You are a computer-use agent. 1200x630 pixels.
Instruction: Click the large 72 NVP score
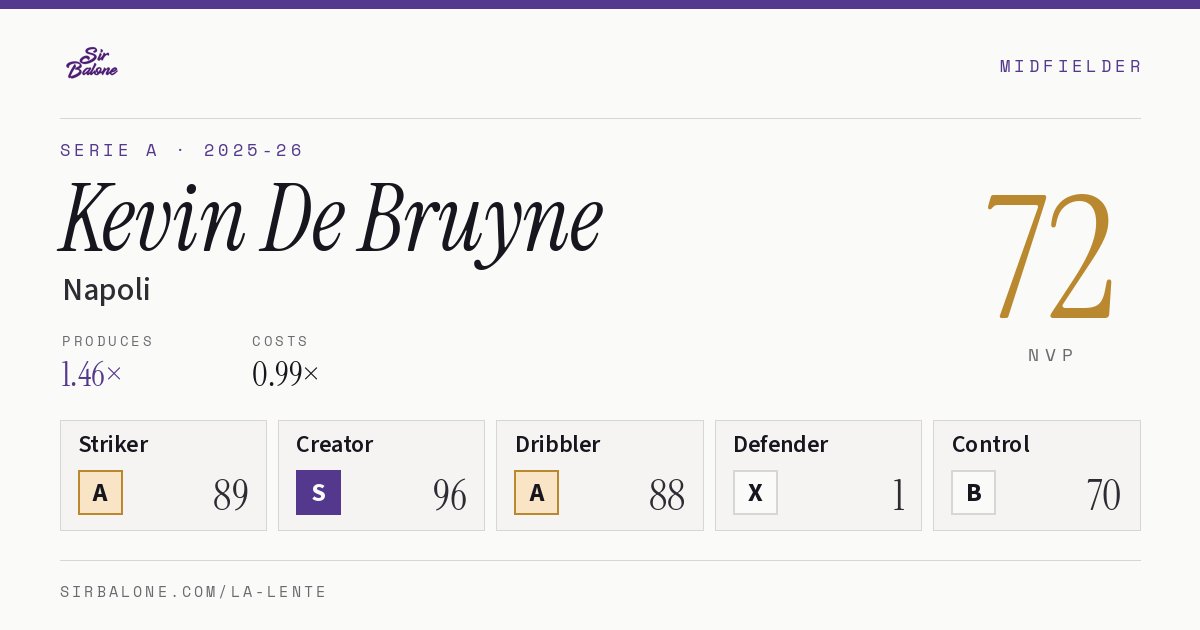(1049, 255)
